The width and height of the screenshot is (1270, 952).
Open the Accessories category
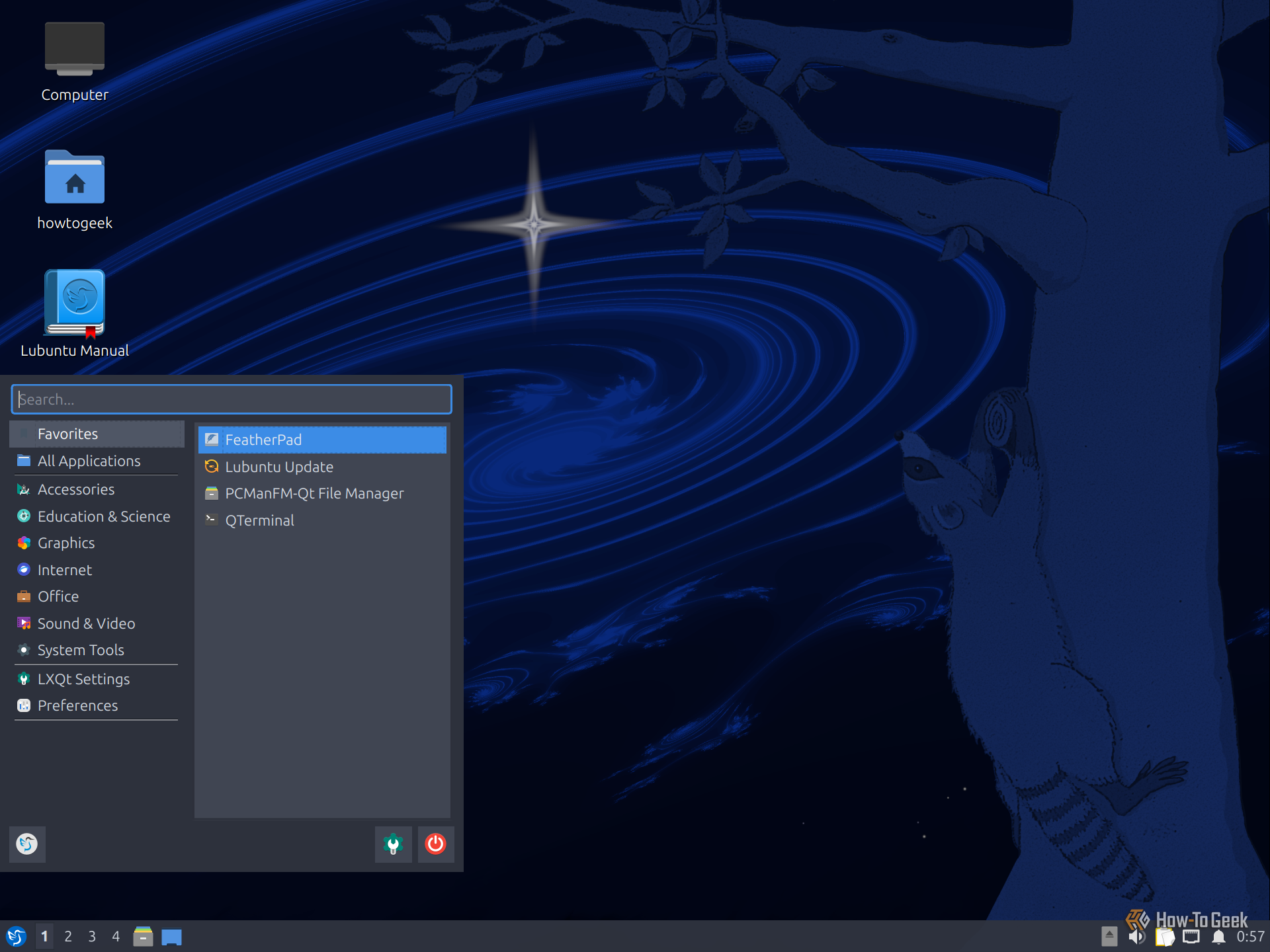(97, 489)
